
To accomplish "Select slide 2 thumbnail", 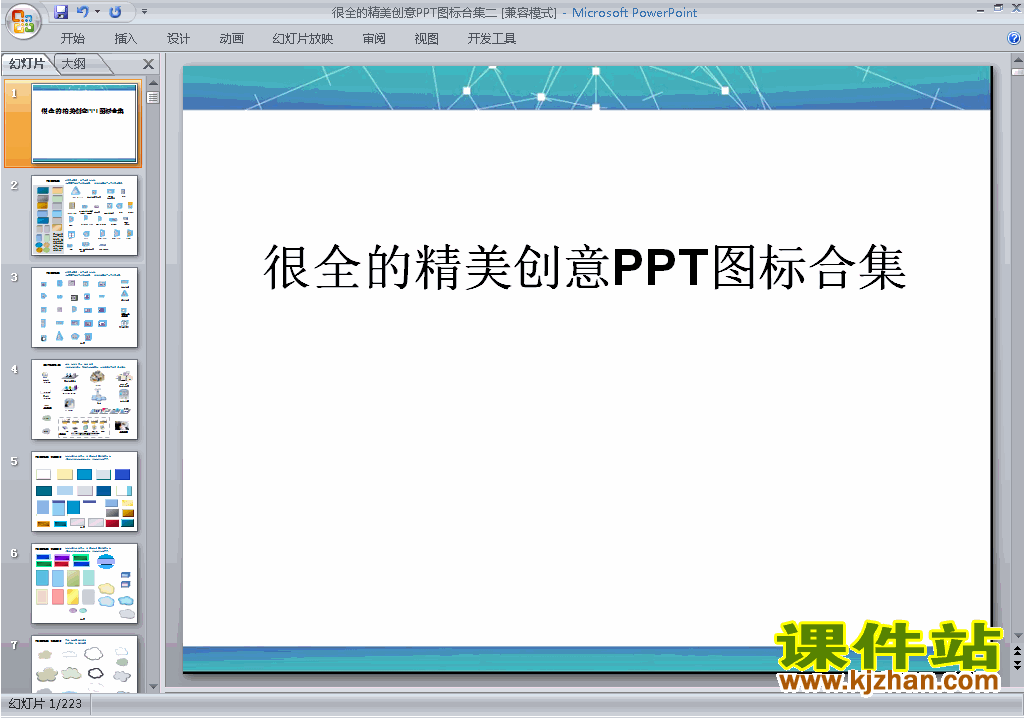I will tap(84, 215).
